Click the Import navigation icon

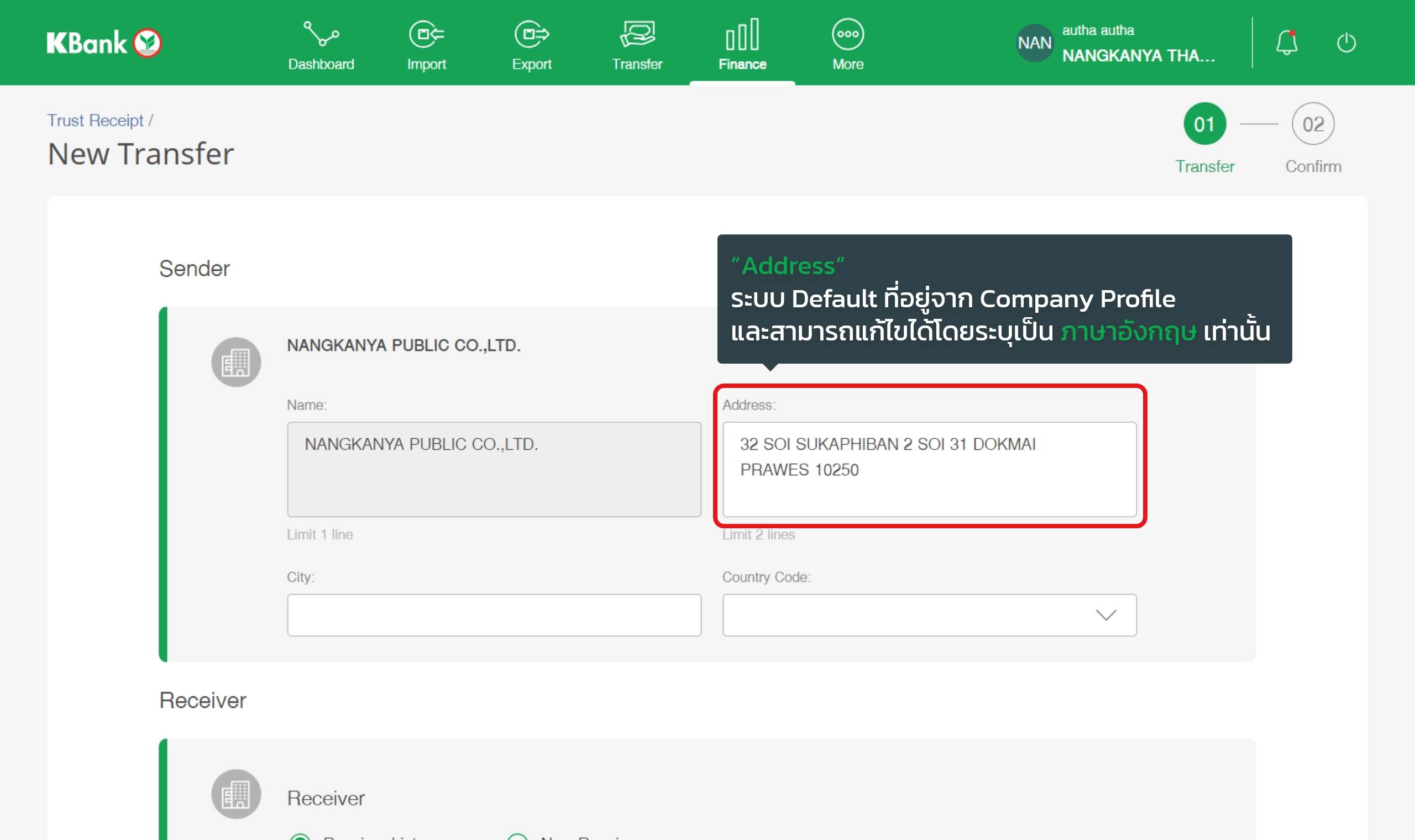pyautogui.click(x=426, y=44)
